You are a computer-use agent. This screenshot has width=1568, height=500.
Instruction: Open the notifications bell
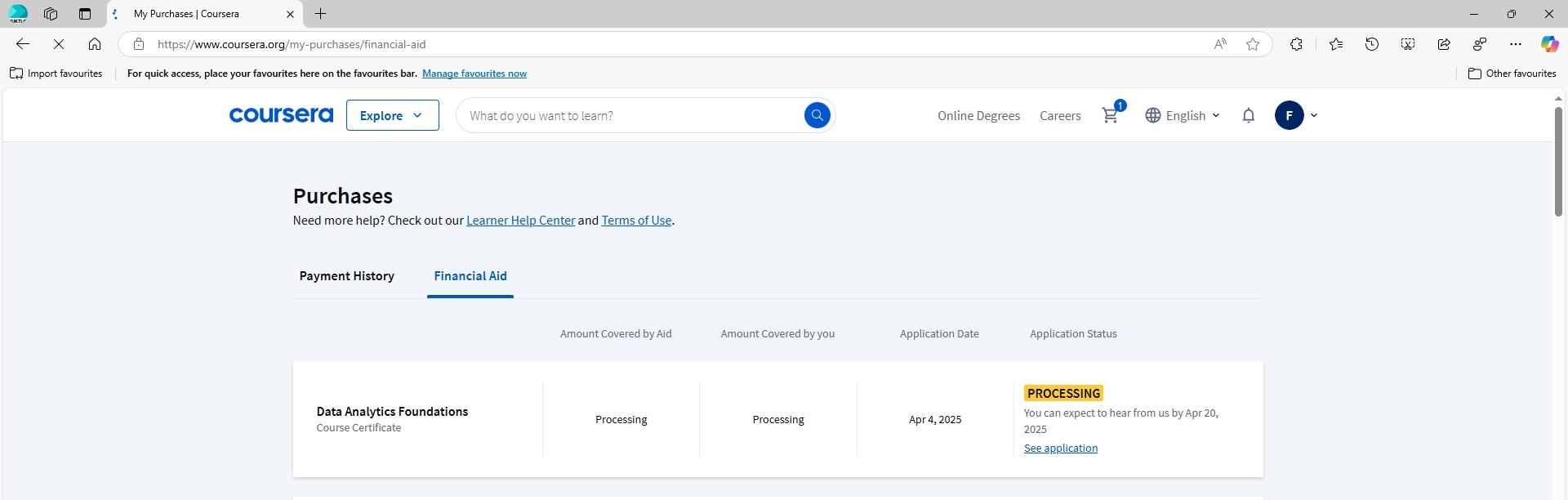(x=1248, y=115)
